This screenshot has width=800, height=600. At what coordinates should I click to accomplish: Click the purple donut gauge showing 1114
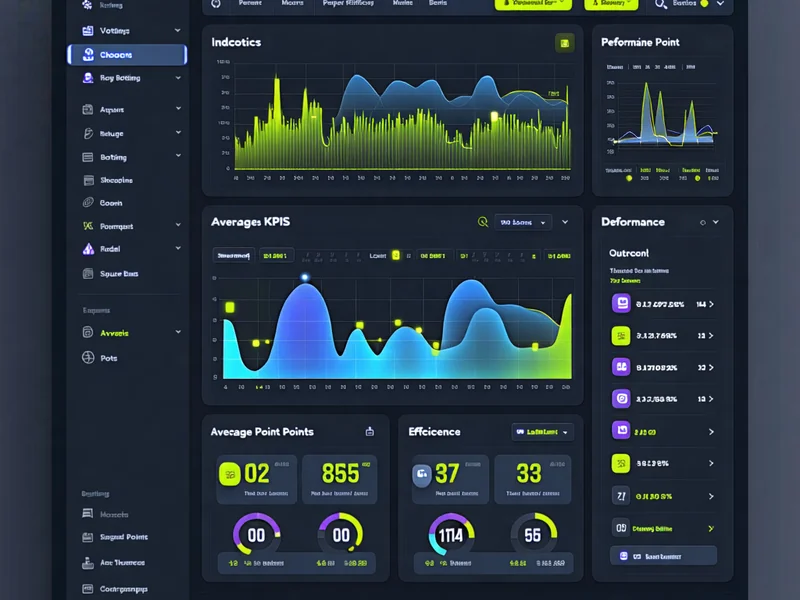click(451, 535)
